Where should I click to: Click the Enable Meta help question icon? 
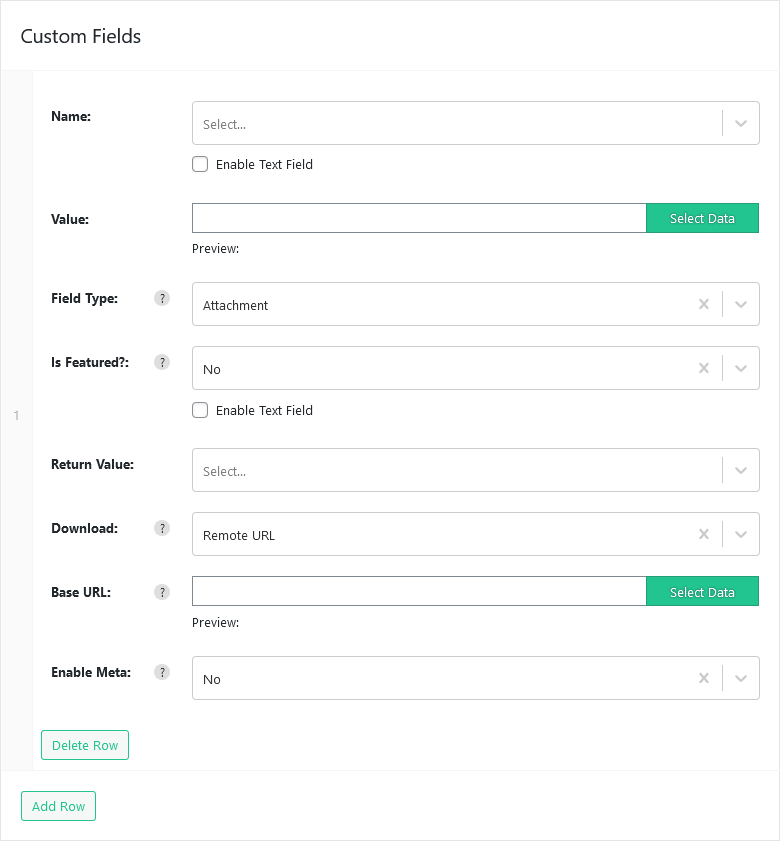(x=162, y=672)
